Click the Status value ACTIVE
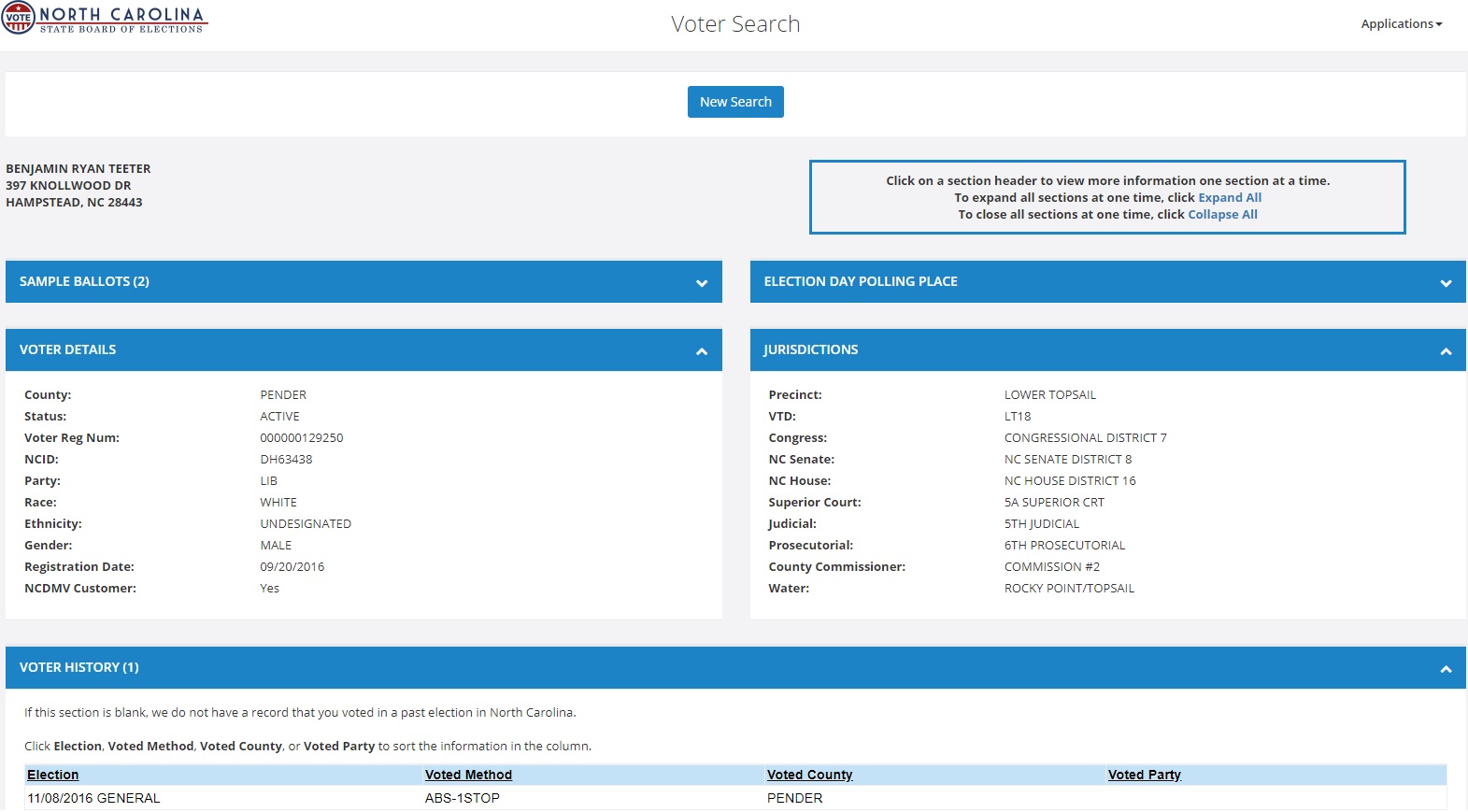The height and width of the screenshot is (812, 1468). click(x=279, y=417)
